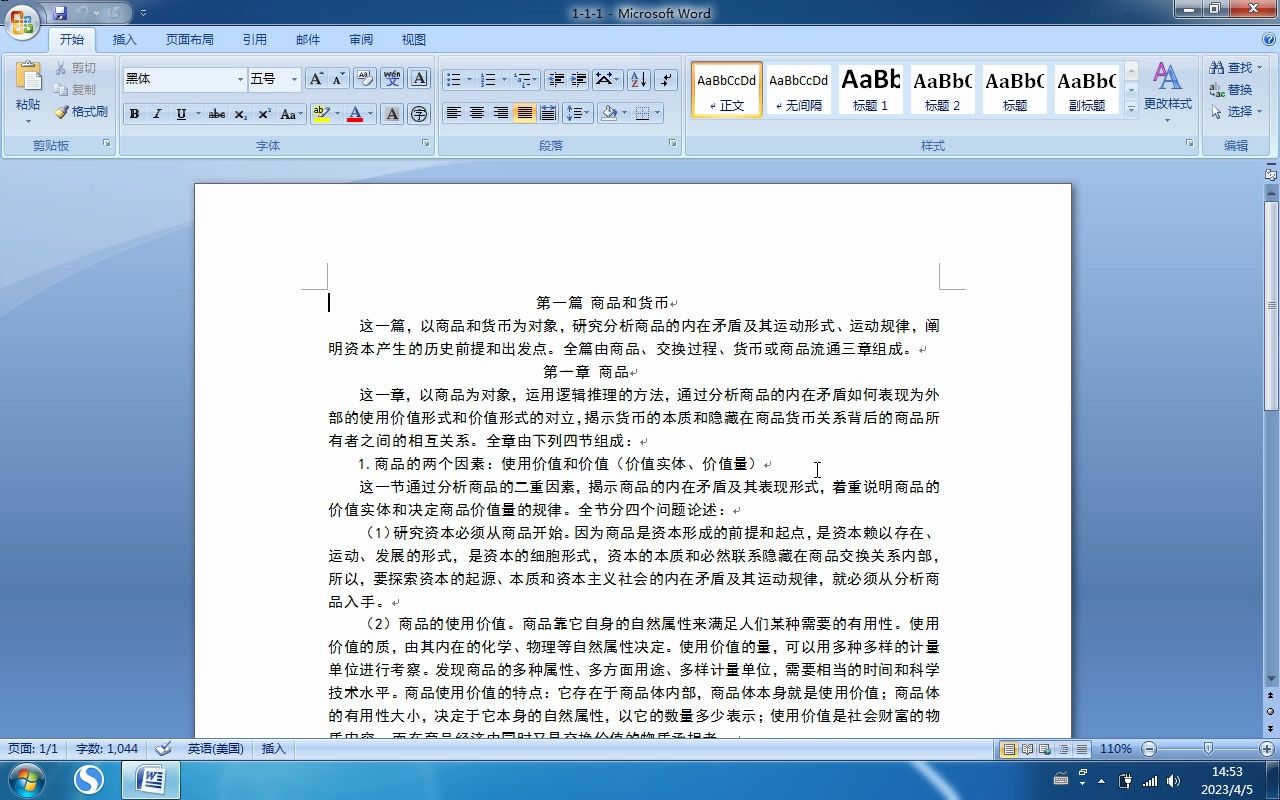Click the Paste (粘贴) icon
The image size is (1280, 800).
pos(28,76)
